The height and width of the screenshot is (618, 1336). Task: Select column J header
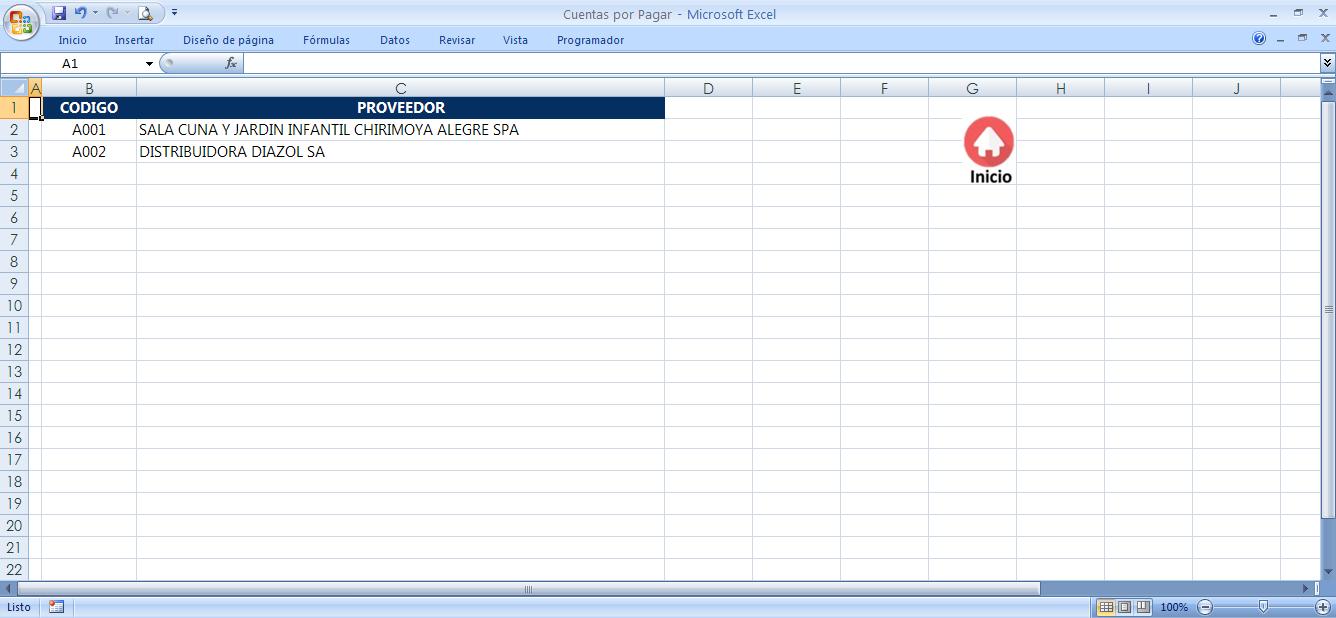pos(1236,88)
